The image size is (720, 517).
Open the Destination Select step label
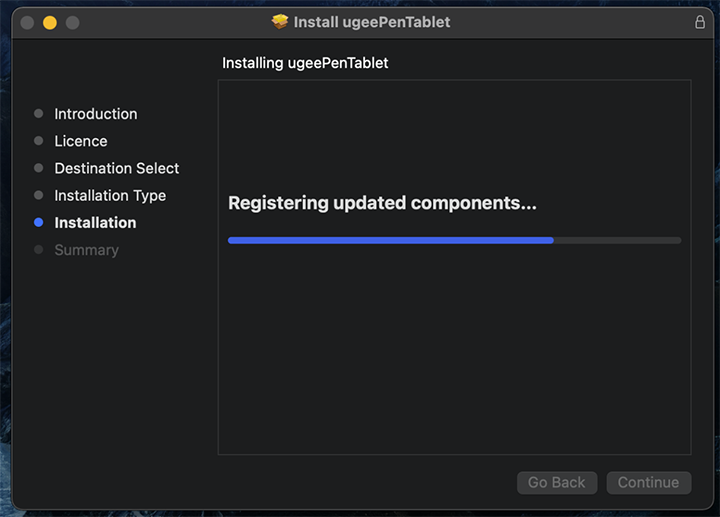click(x=117, y=168)
